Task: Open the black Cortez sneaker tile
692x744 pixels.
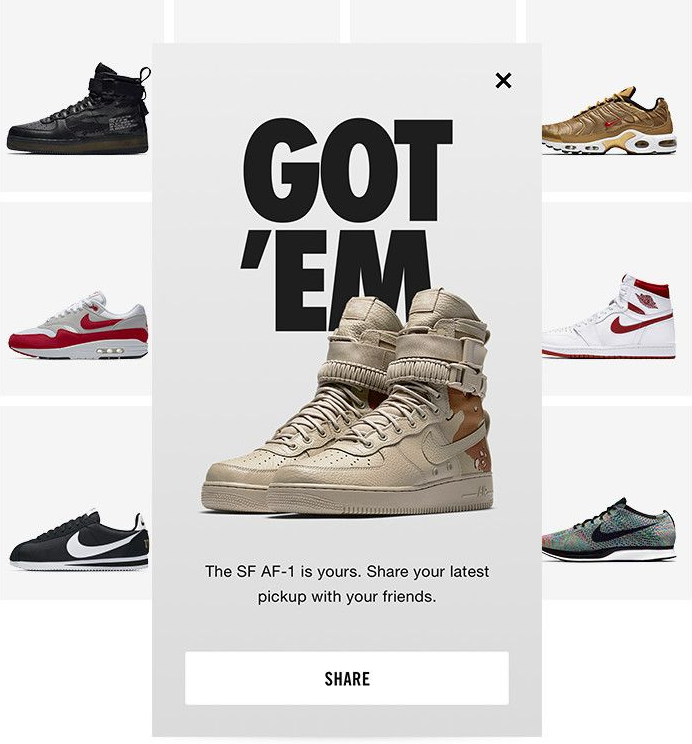Action: [x=79, y=541]
